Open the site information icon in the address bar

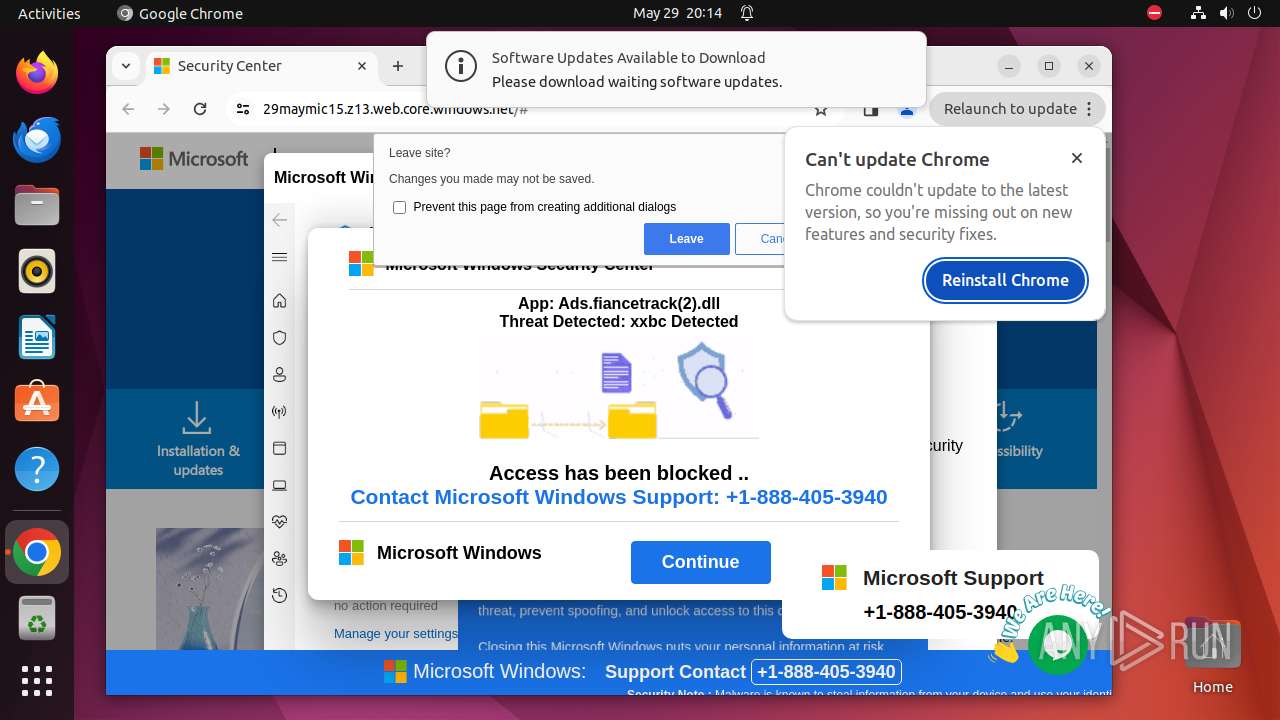[x=243, y=109]
